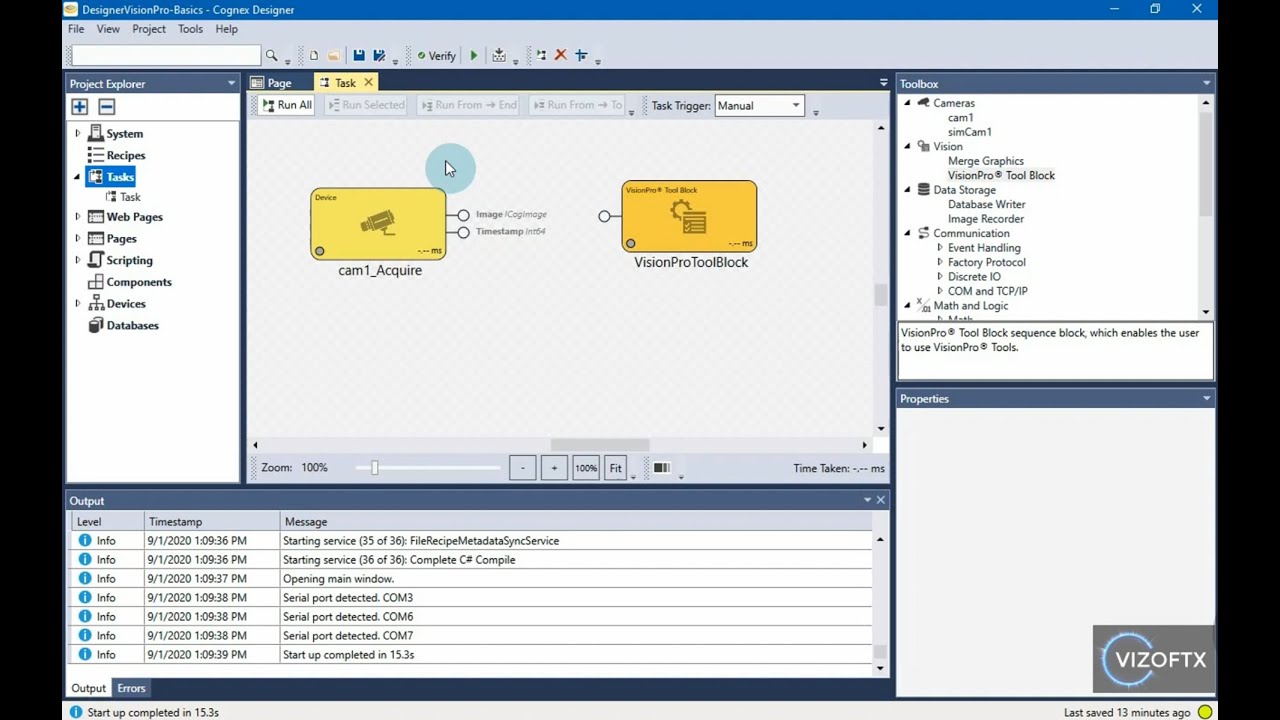Screen dimensions: 1280x720
Task: Click the Timestamp output pin of cam1_Acquire
Action: [463, 232]
